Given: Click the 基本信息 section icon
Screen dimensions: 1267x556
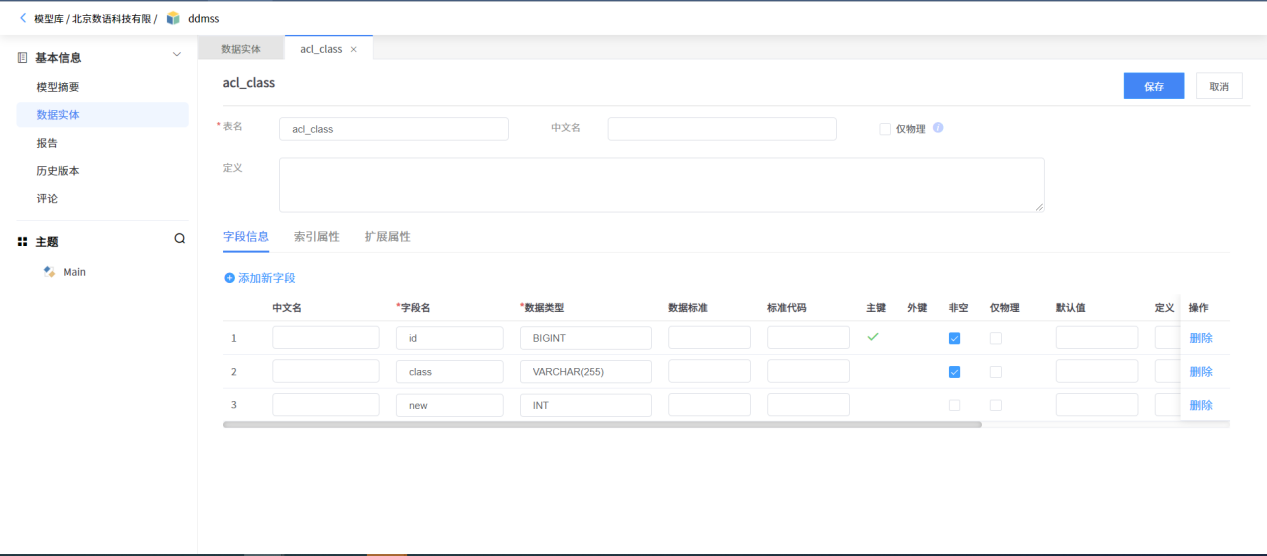Looking at the screenshot, I should pyautogui.click(x=22, y=58).
